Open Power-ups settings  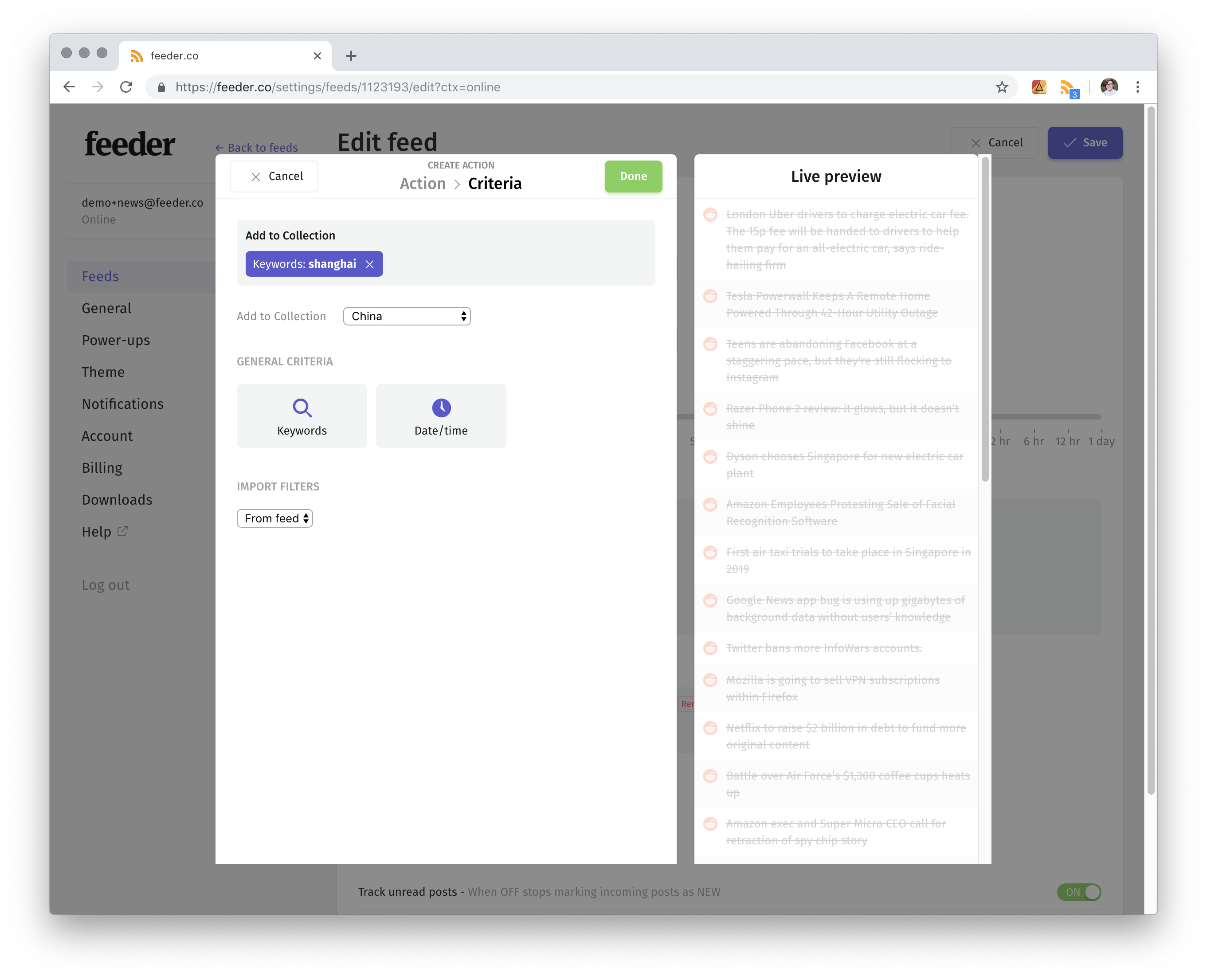tap(116, 341)
